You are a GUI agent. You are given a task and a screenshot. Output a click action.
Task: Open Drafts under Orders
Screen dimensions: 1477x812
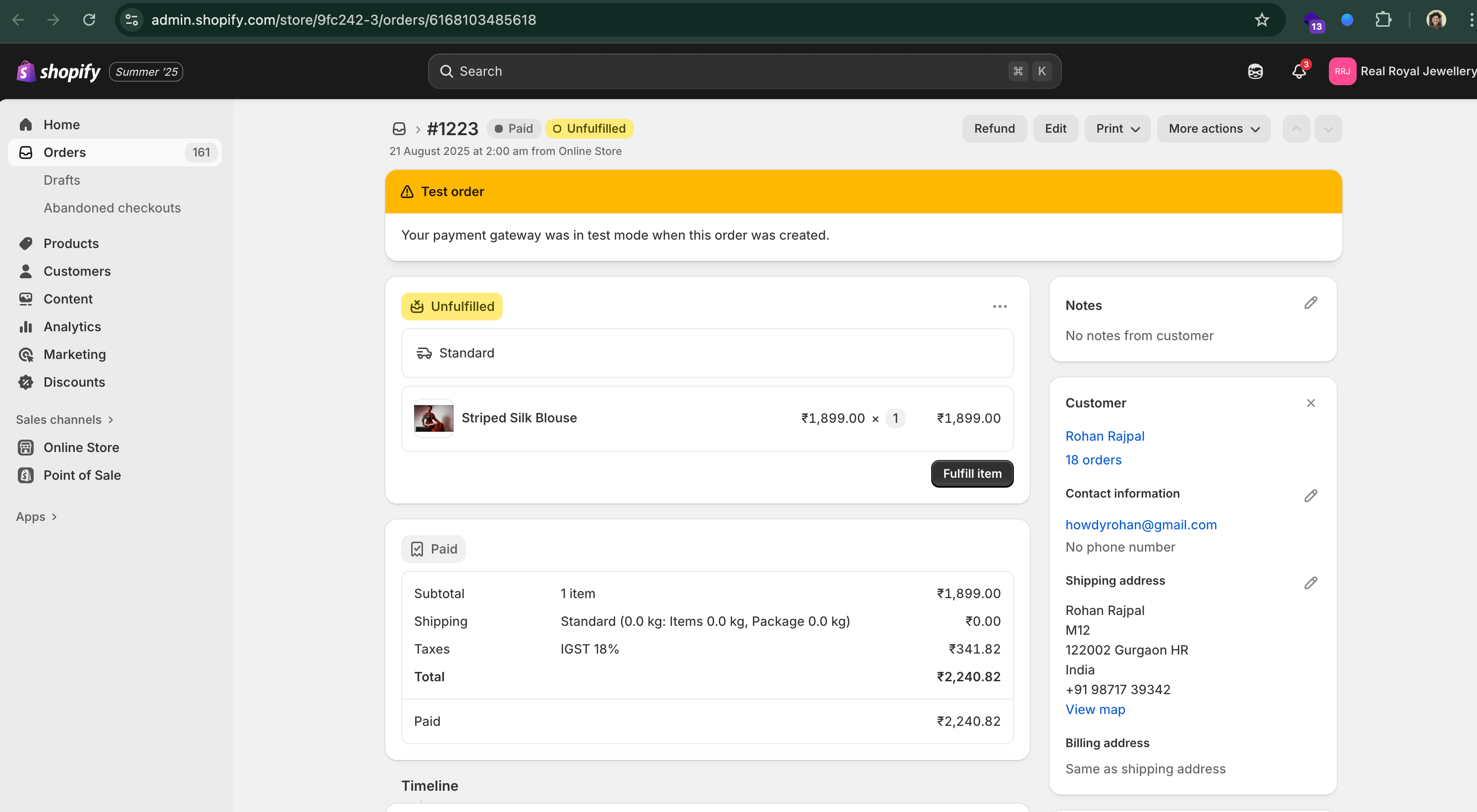point(62,180)
